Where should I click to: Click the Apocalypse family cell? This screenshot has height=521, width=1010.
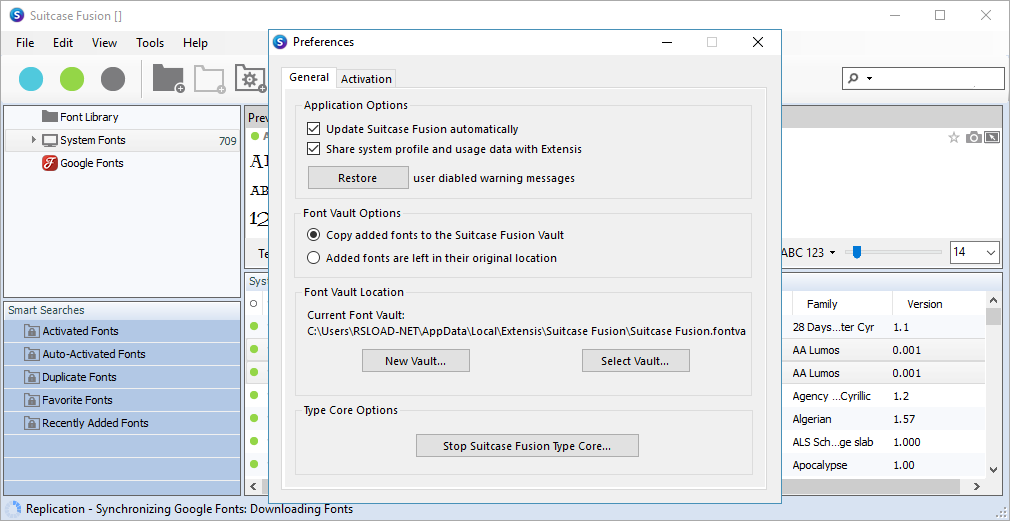(x=819, y=465)
